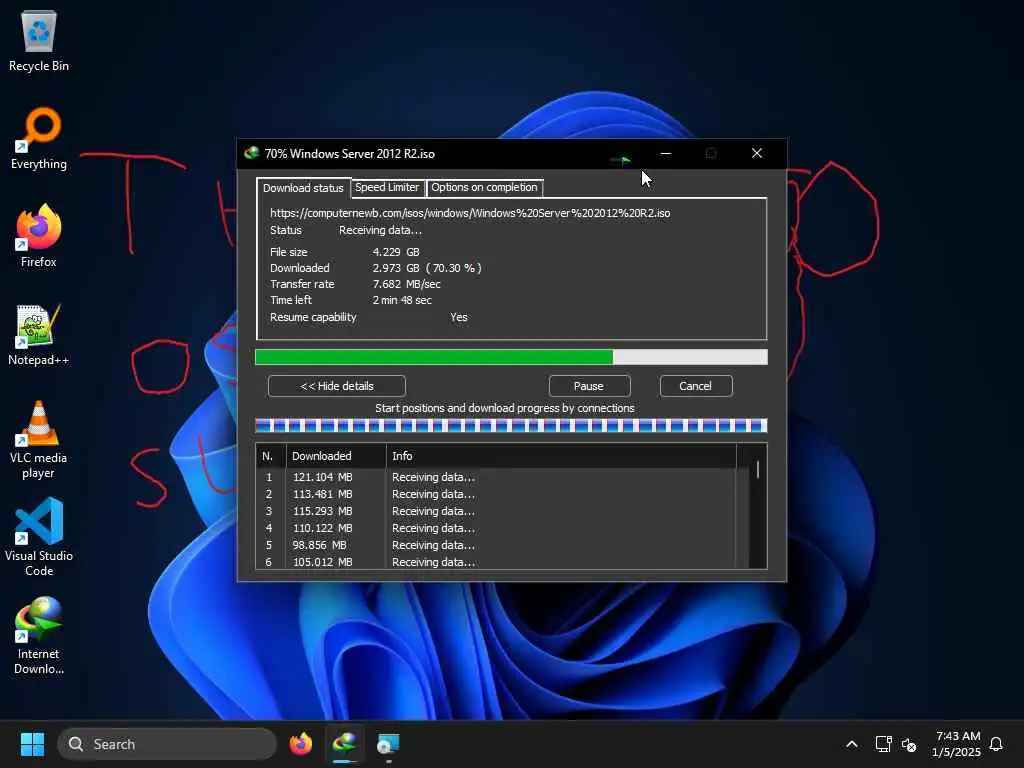Click the muted volume tray icon

(909, 744)
